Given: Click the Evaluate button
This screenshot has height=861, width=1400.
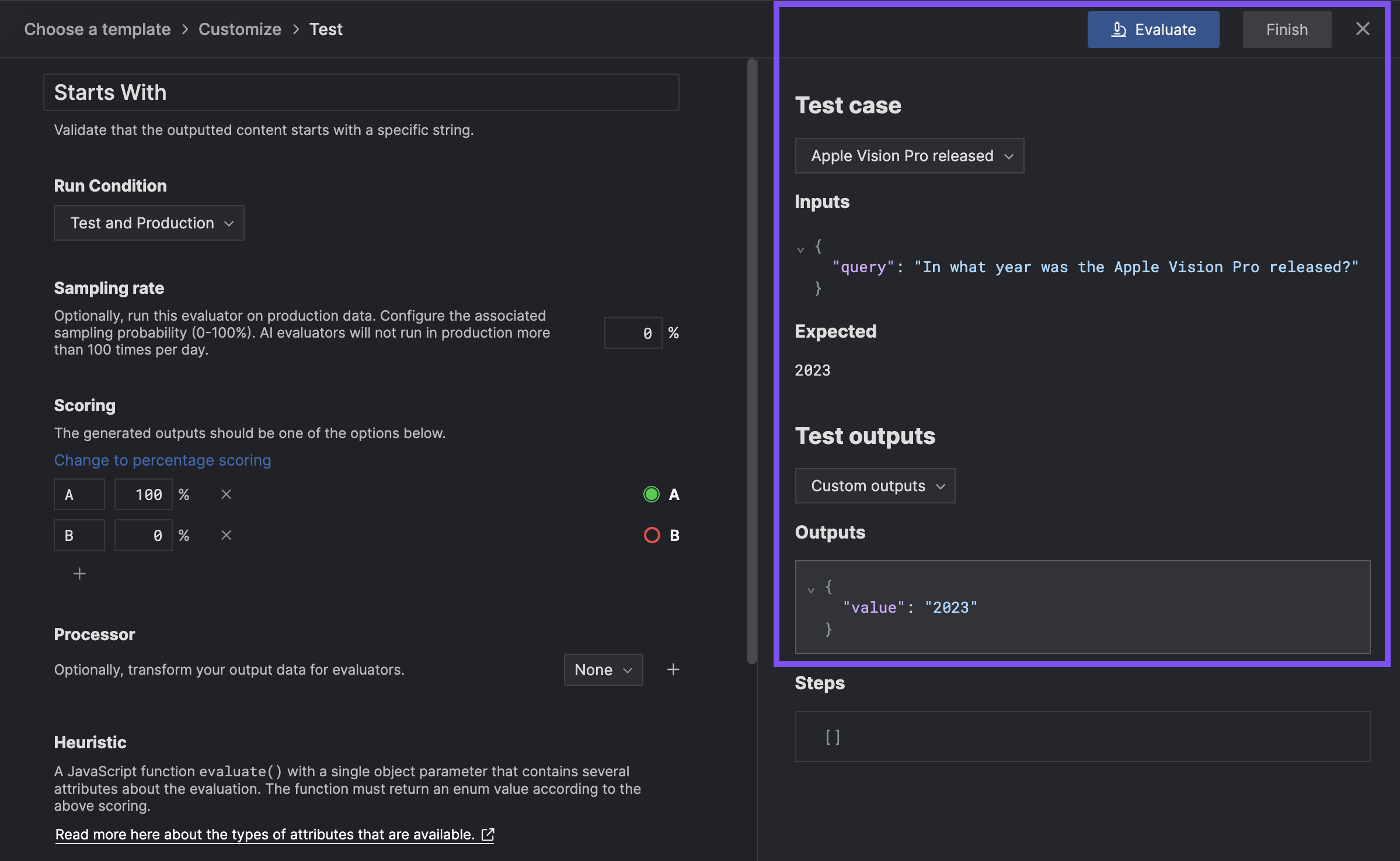Looking at the screenshot, I should coord(1153,29).
